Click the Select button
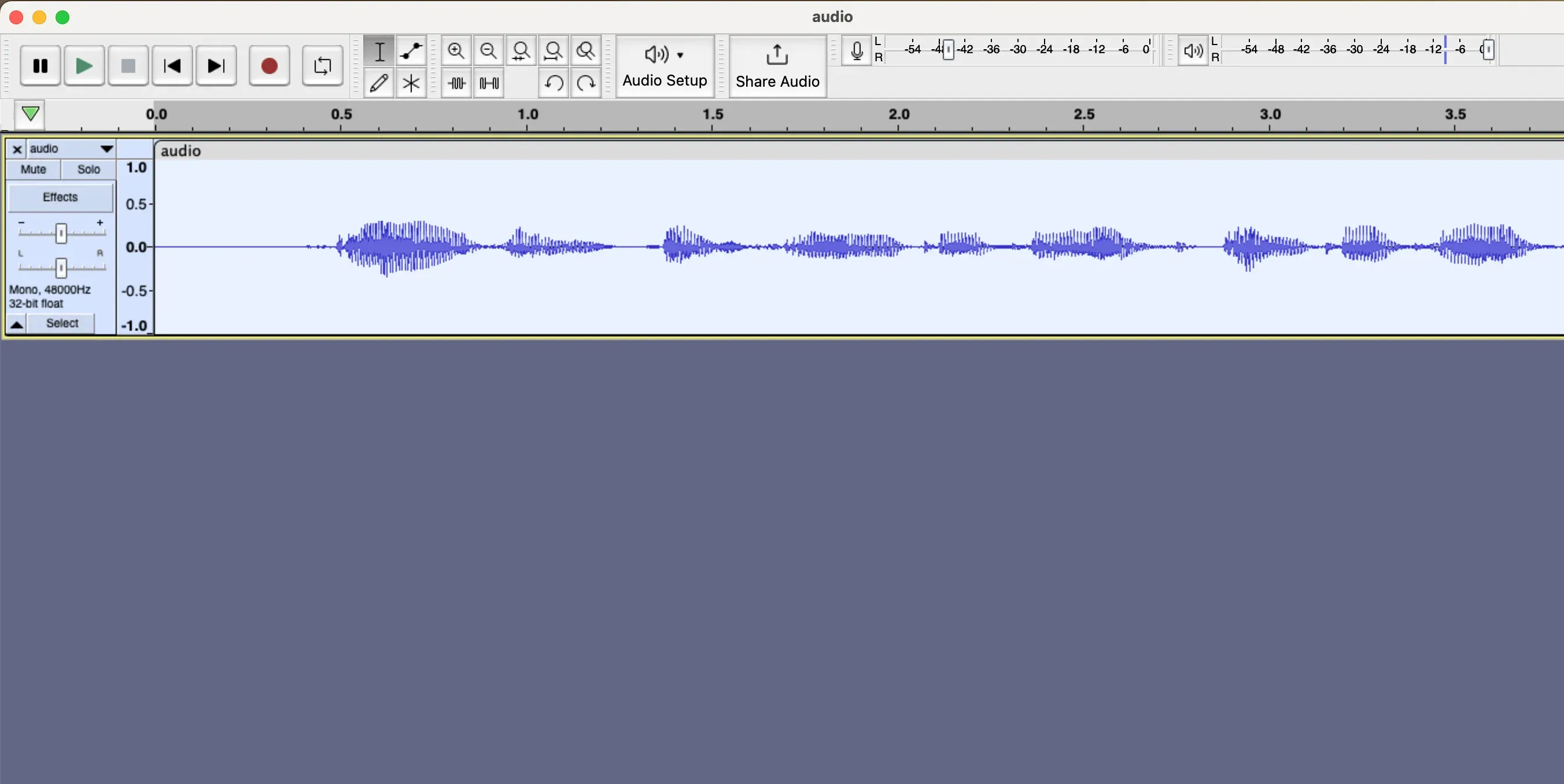Screen dimensions: 1564x784 [62, 322]
